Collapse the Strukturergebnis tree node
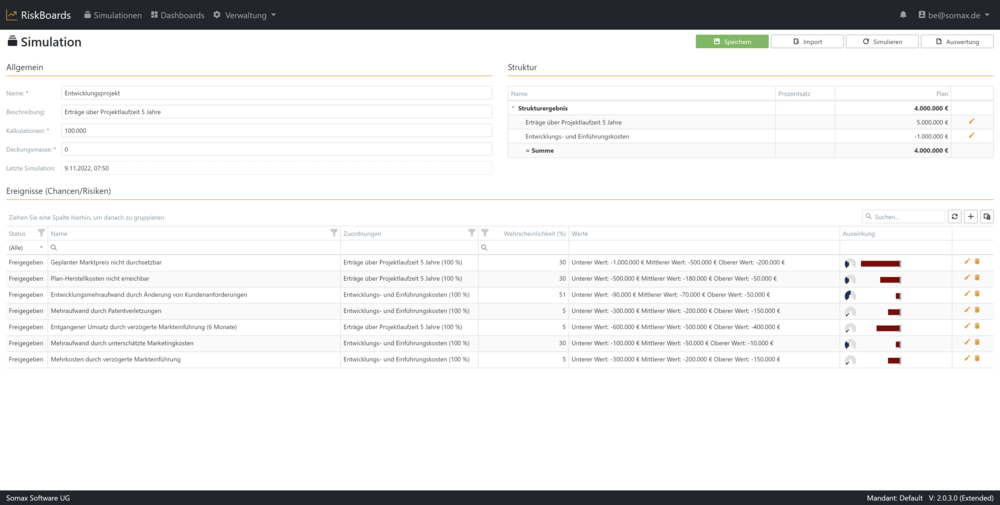 click(513, 107)
